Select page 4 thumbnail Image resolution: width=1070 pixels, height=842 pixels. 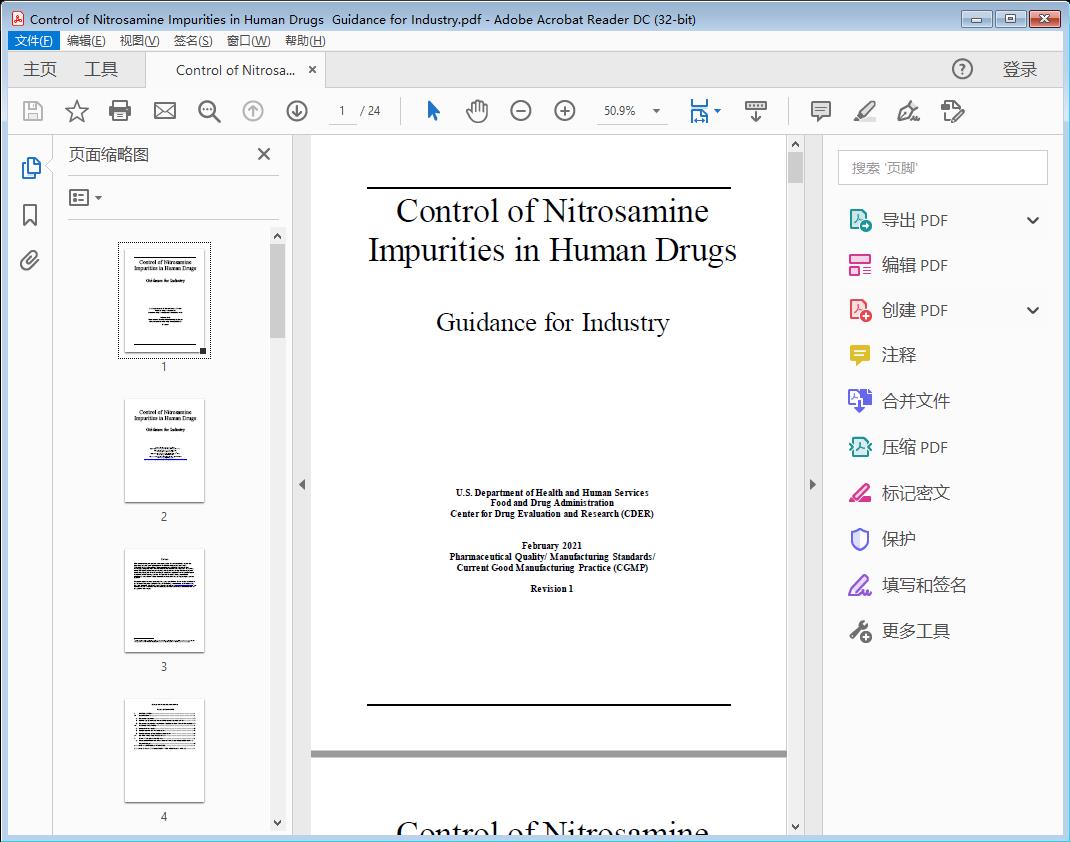click(x=164, y=751)
